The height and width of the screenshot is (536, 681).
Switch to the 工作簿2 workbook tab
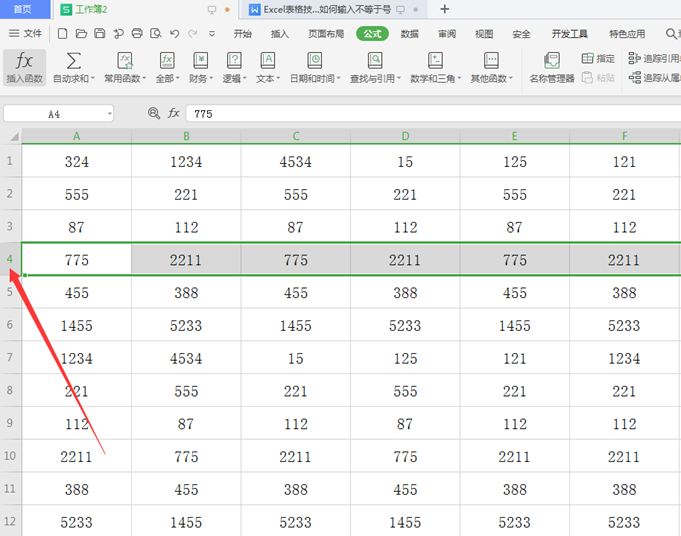[145, 10]
